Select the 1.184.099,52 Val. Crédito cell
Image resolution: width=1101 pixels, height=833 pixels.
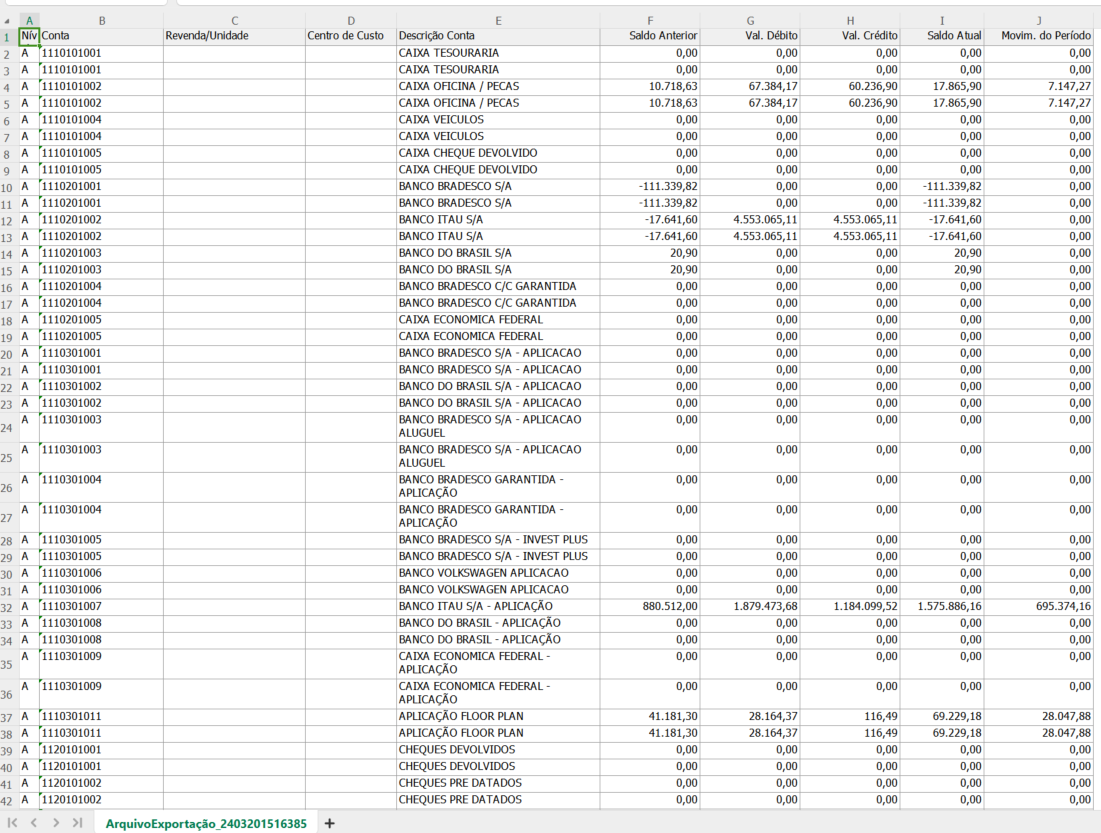[850, 607]
